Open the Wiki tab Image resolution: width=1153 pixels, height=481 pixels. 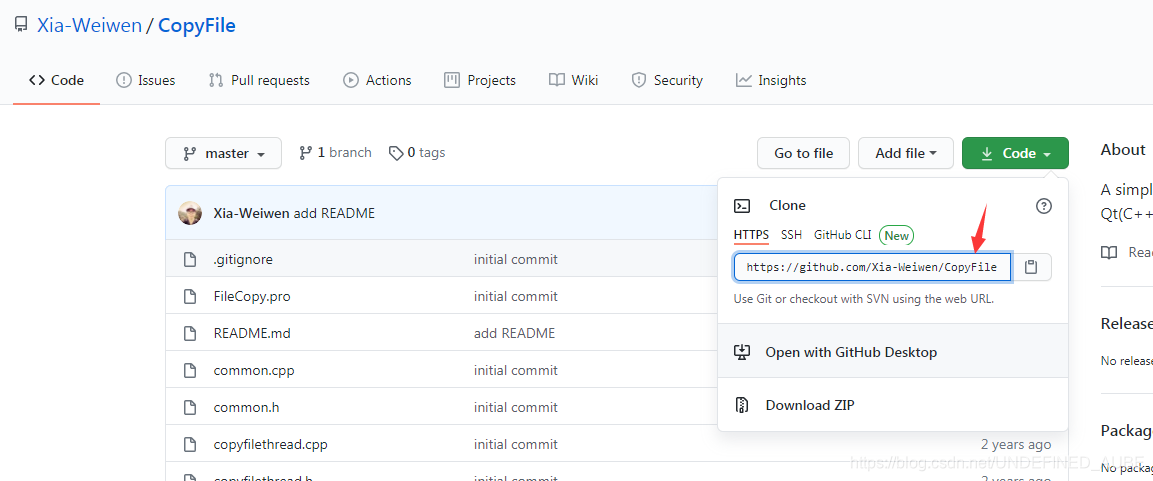pyautogui.click(x=574, y=80)
